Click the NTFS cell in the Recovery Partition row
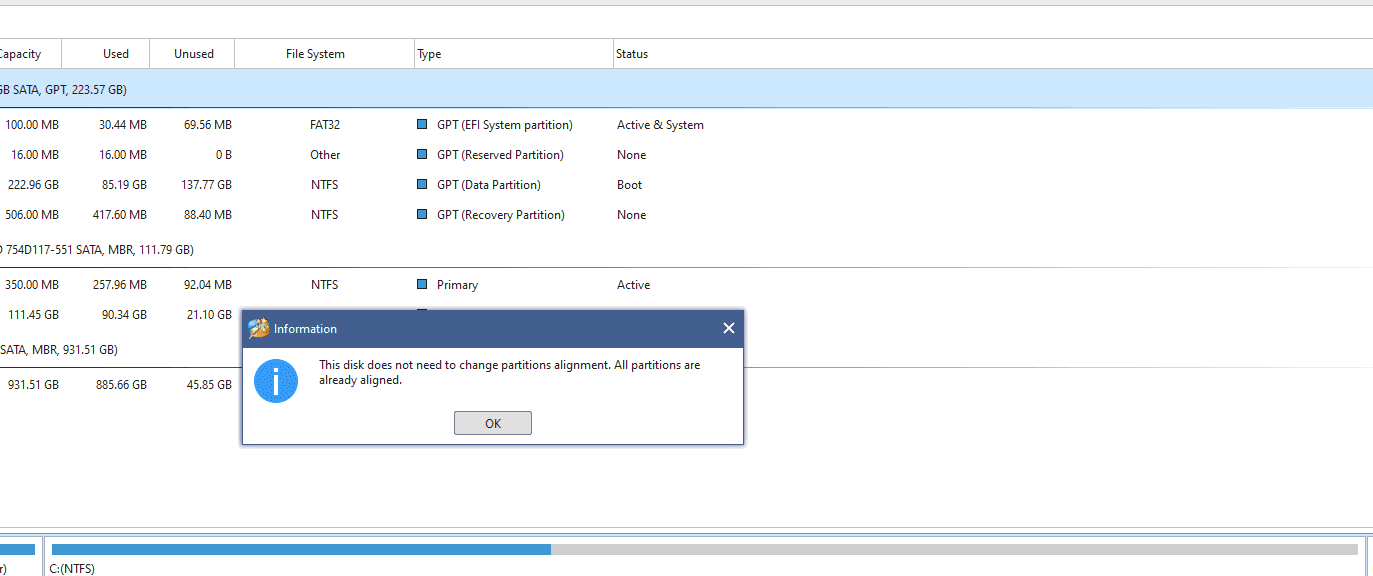The width and height of the screenshot is (1373, 576). click(x=325, y=215)
